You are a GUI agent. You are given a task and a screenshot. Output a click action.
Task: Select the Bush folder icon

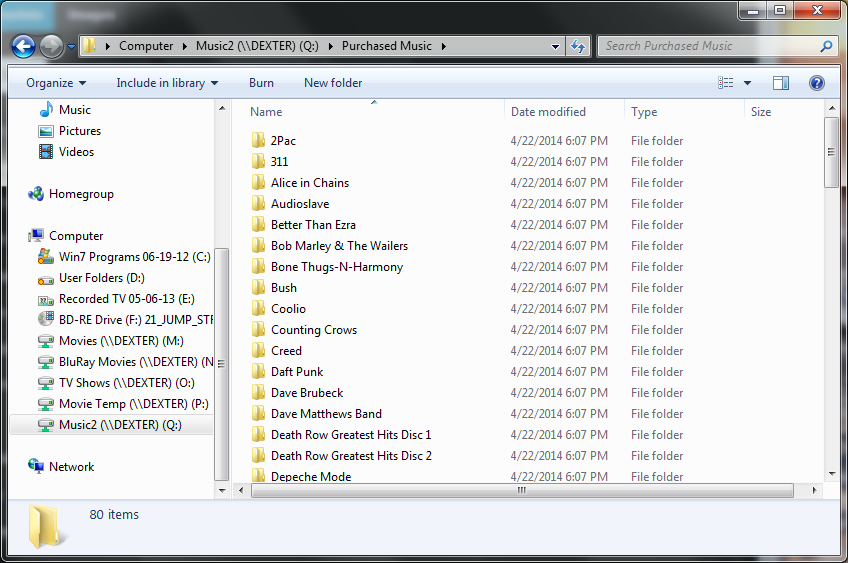[258, 288]
